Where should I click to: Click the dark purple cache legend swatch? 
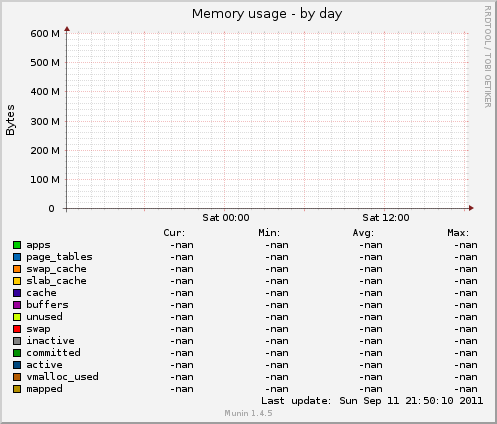click(17, 293)
